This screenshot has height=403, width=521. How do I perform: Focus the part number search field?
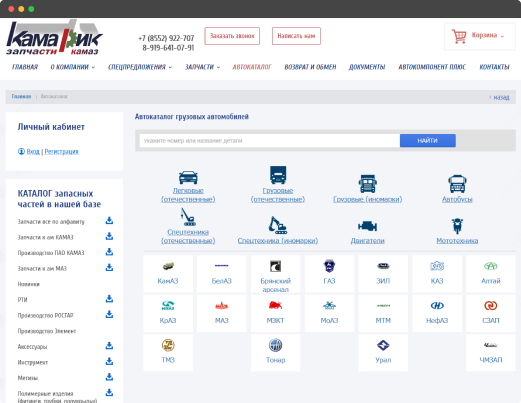[x=270, y=141]
